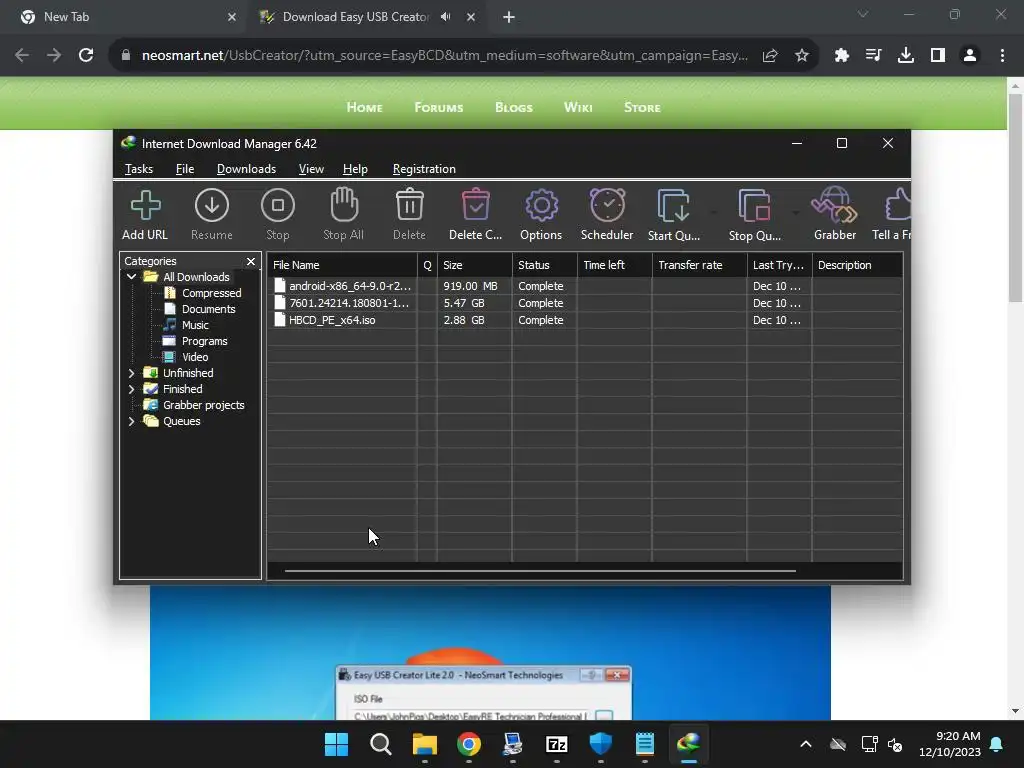Image resolution: width=1024 pixels, height=768 pixels.
Task: Open 7-Zip from taskbar
Action: pyautogui.click(x=556, y=744)
